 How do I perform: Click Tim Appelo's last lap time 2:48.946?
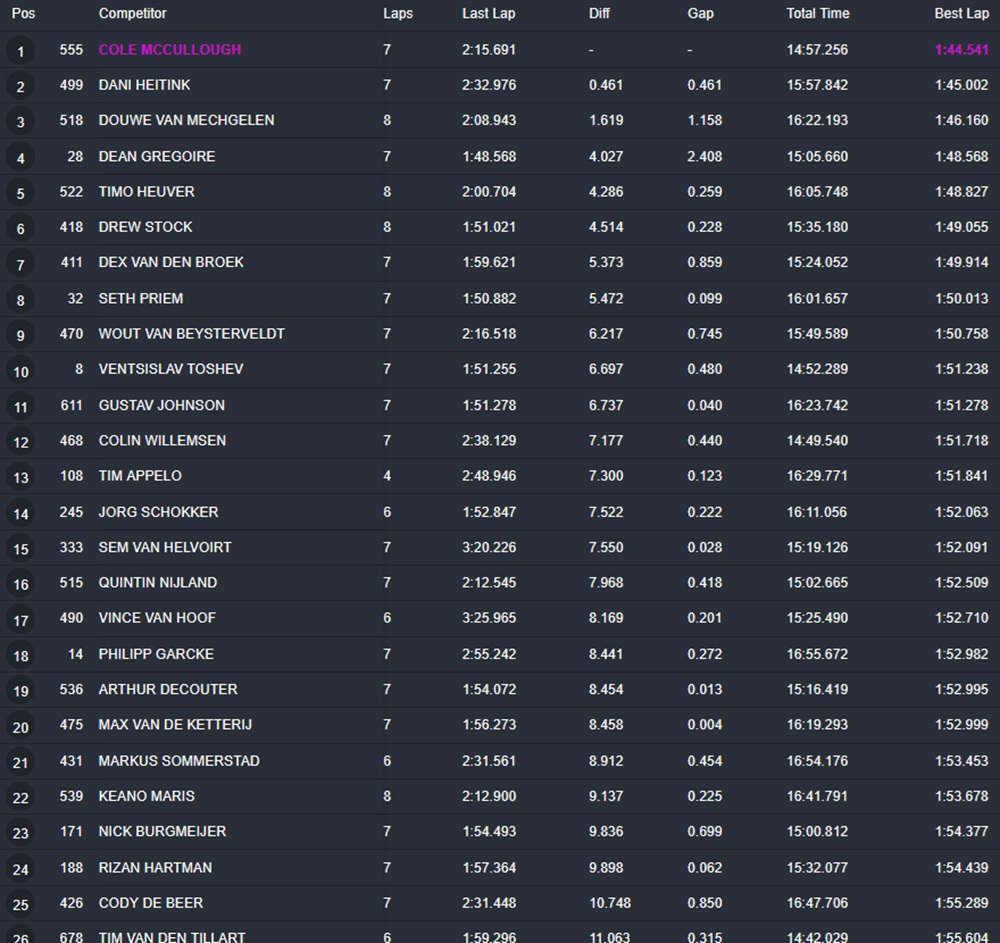click(x=489, y=476)
